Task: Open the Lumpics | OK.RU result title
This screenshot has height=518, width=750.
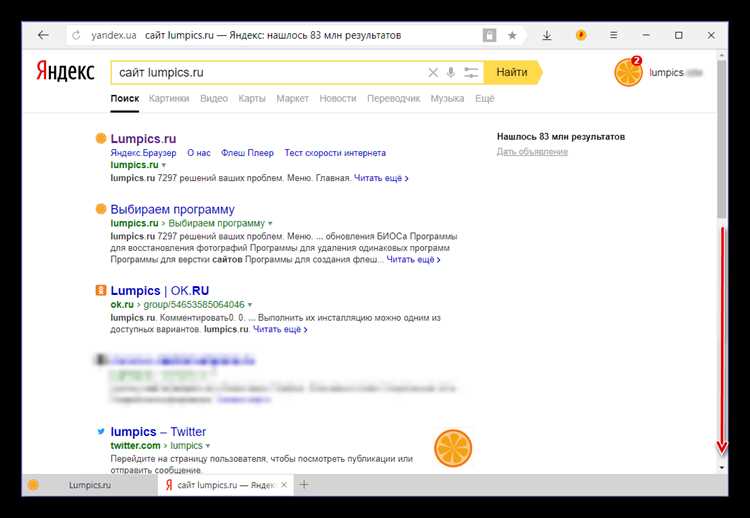Action: (x=160, y=291)
